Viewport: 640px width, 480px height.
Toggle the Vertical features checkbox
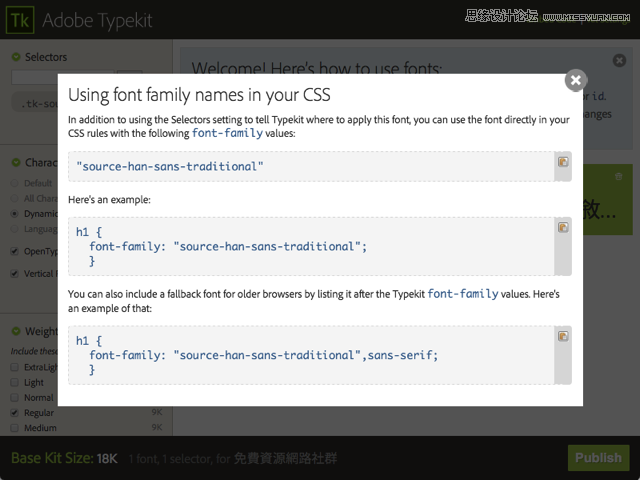pyautogui.click(x=15, y=273)
